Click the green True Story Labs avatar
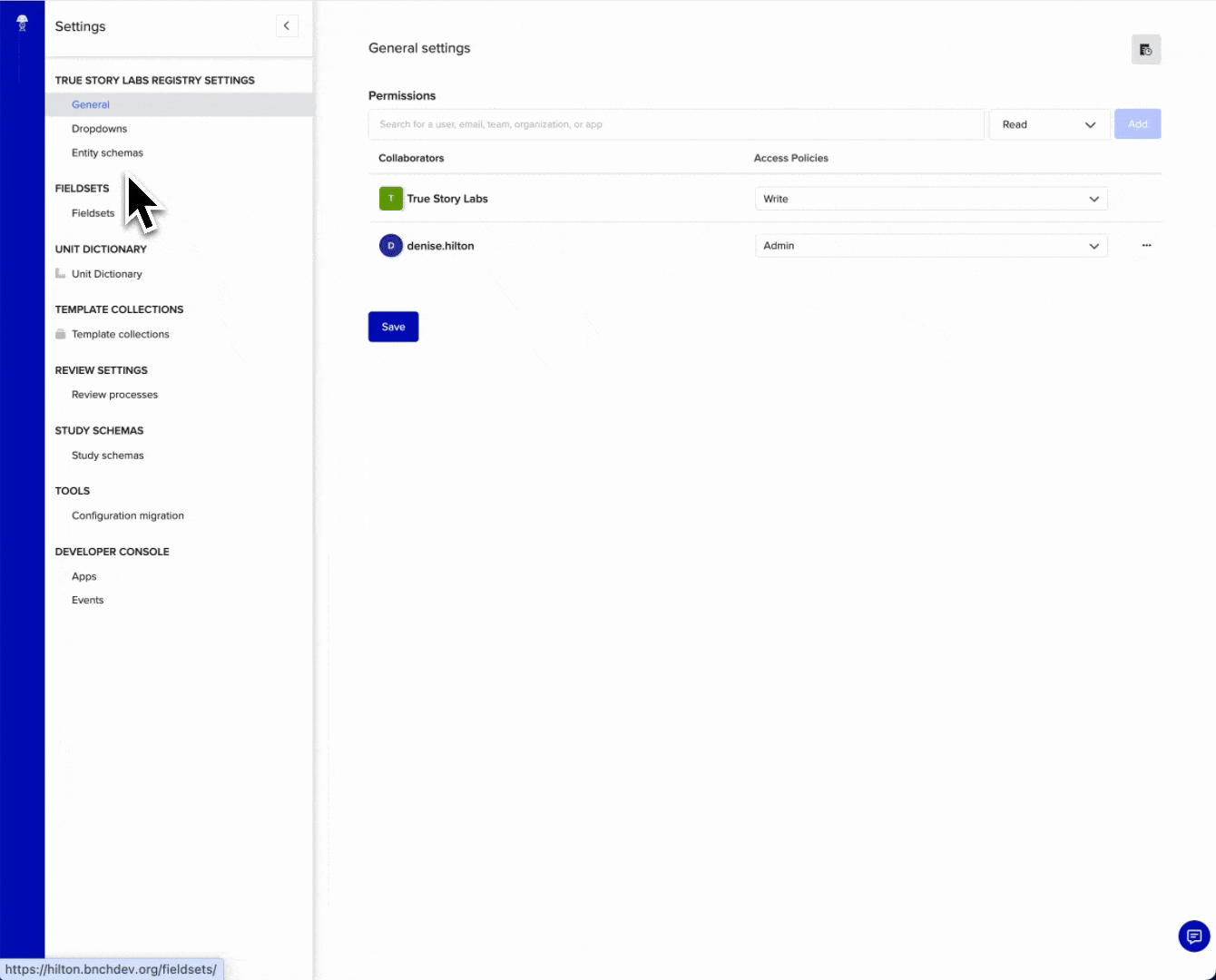Viewport: 1216px width, 980px height. pos(389,198)
